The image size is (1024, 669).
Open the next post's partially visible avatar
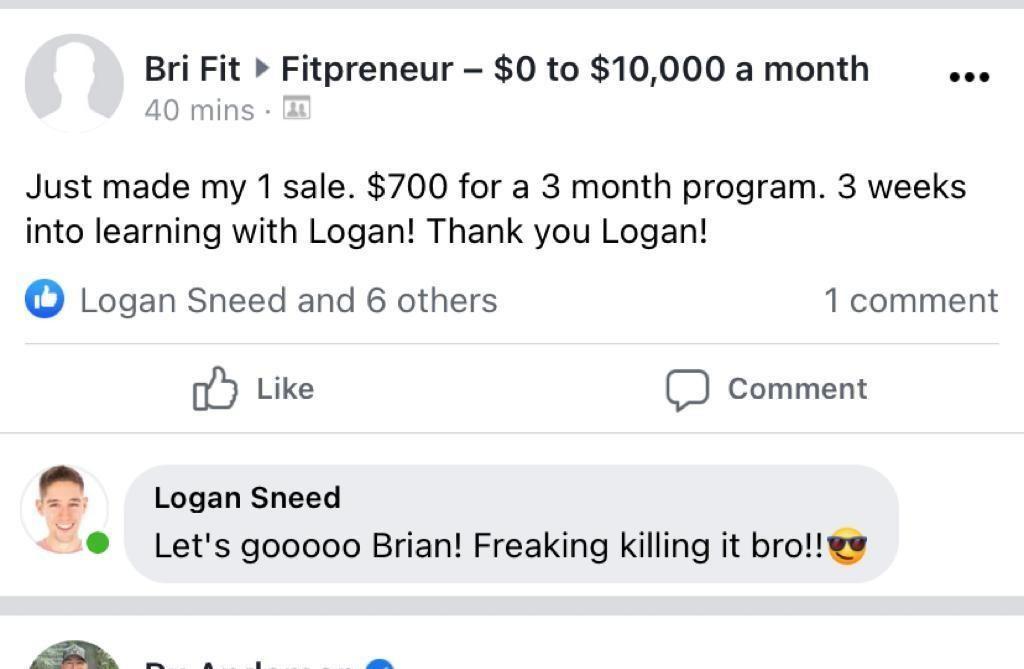[73, 656]
